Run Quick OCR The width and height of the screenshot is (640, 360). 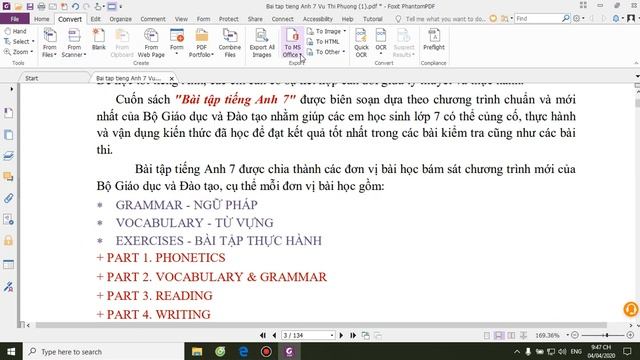(x=361, y=43)
